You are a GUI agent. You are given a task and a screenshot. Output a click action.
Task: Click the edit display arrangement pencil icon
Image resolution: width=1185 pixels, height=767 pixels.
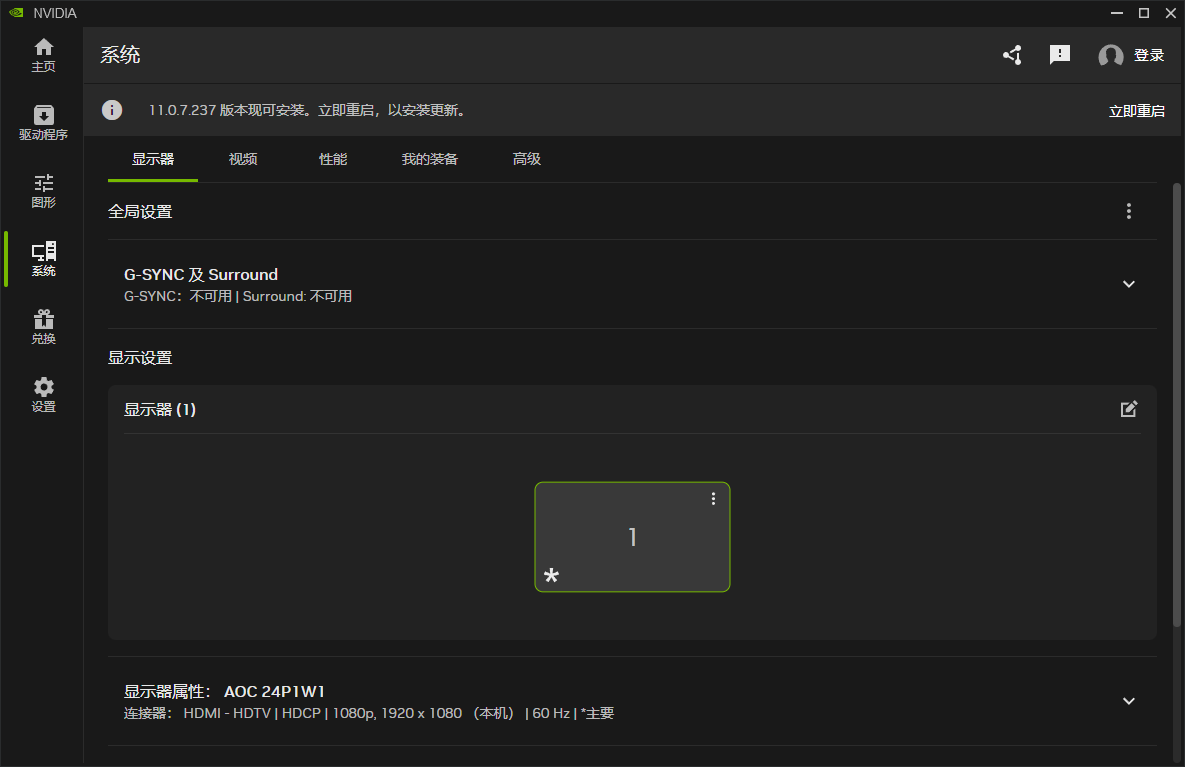coord(1128,409)
